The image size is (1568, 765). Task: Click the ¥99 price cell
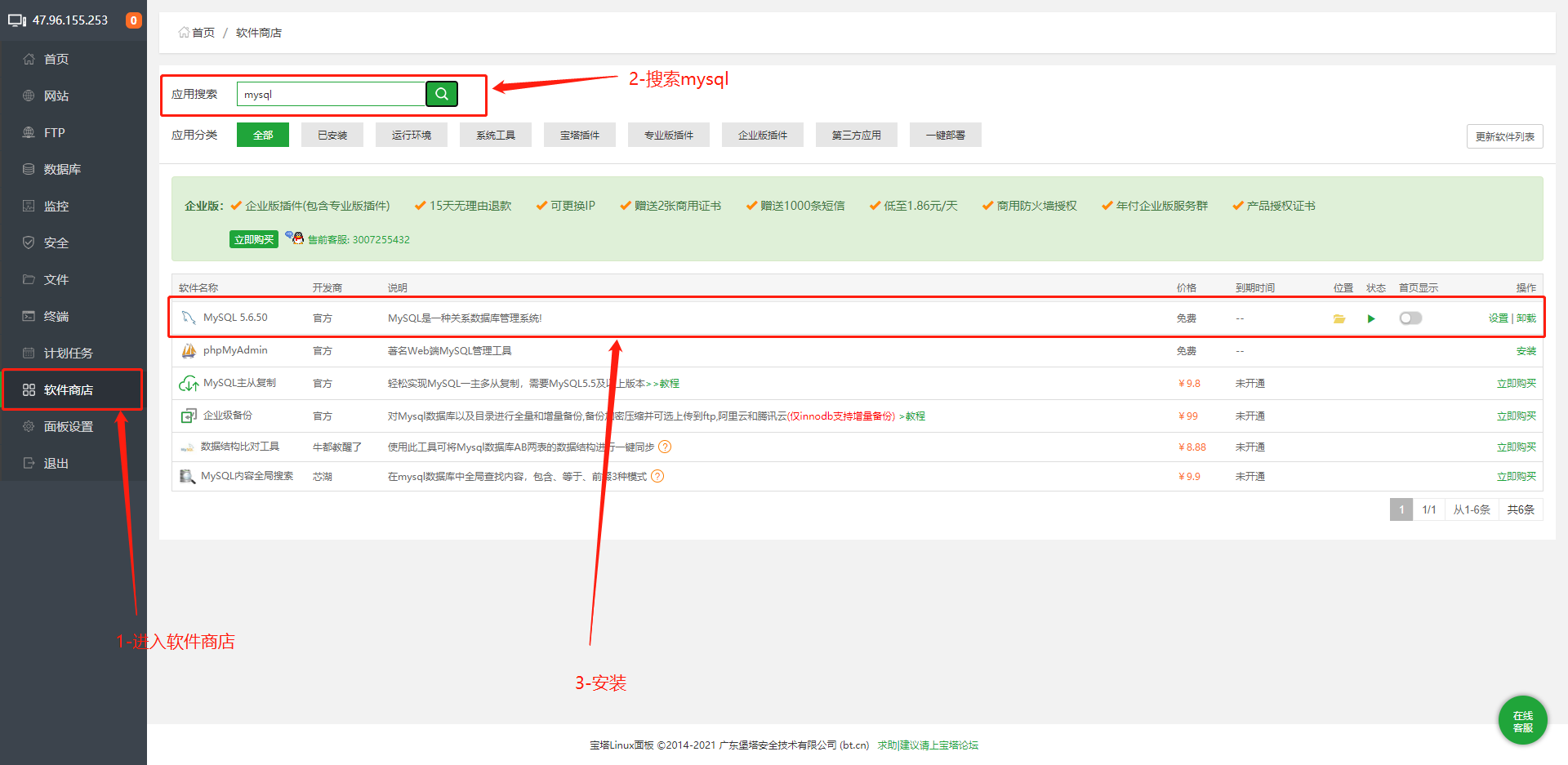(x=1188, y=416)
